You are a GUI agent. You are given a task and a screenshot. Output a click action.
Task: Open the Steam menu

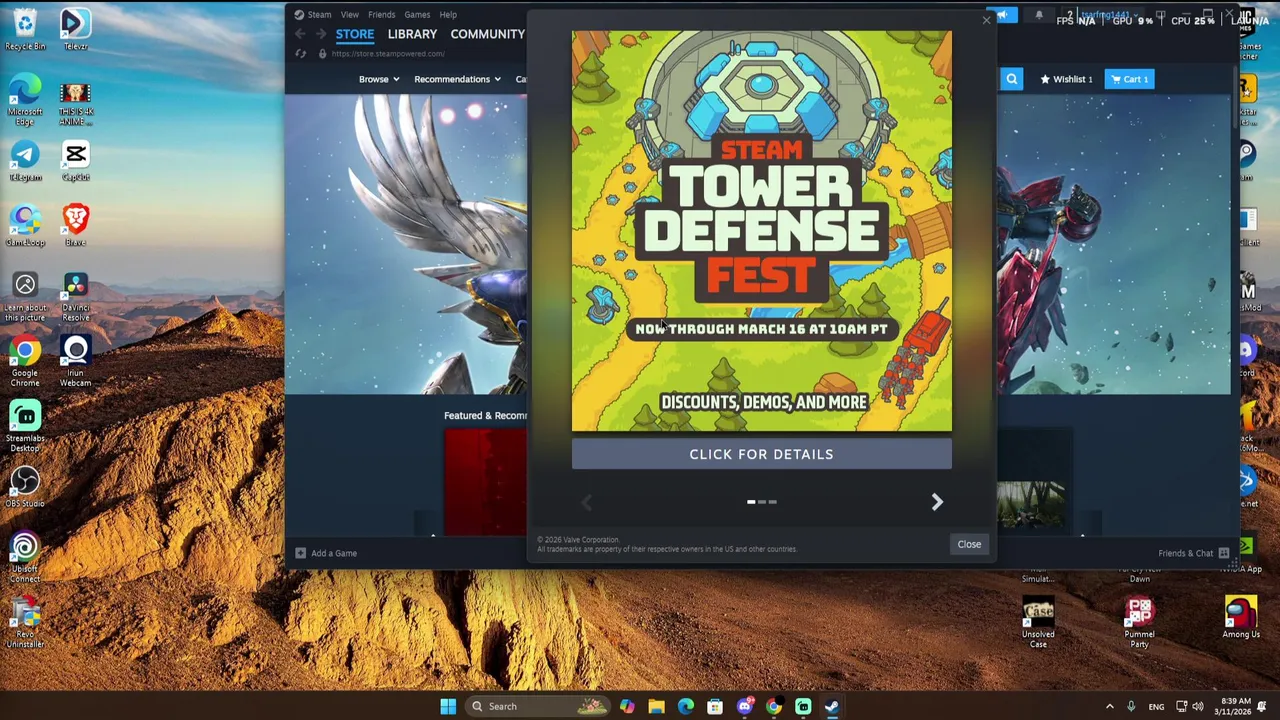pyautogui.click(x=319, y=15)
